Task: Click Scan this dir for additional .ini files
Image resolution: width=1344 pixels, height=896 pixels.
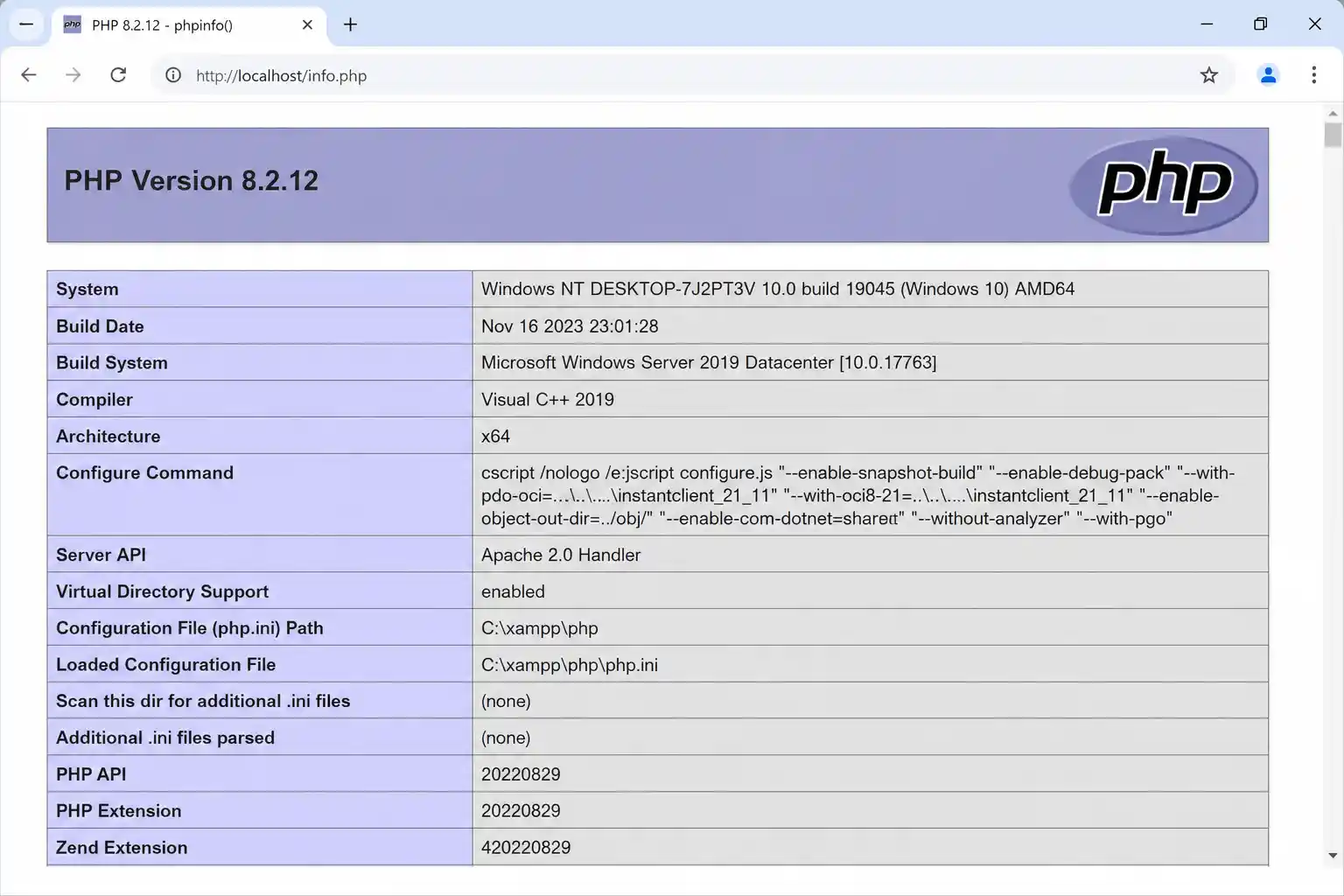Action: click(x=203, y=702)
